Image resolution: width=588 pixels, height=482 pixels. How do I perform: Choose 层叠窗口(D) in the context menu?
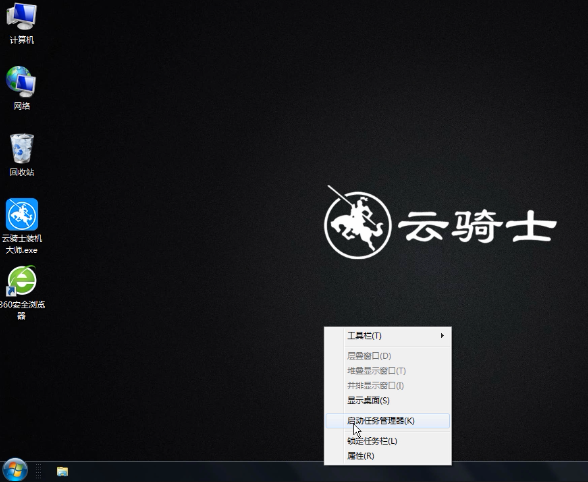click(388, 356)
